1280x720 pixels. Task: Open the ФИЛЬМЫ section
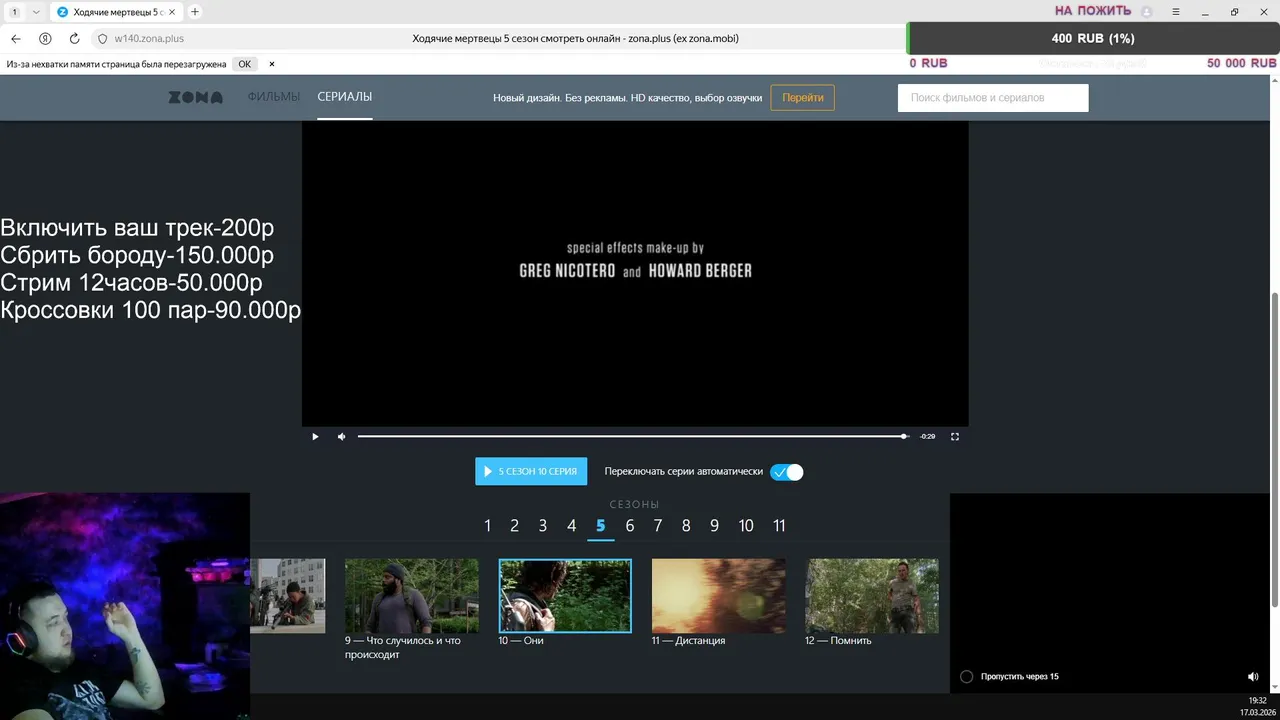click(x=274, y=97)
